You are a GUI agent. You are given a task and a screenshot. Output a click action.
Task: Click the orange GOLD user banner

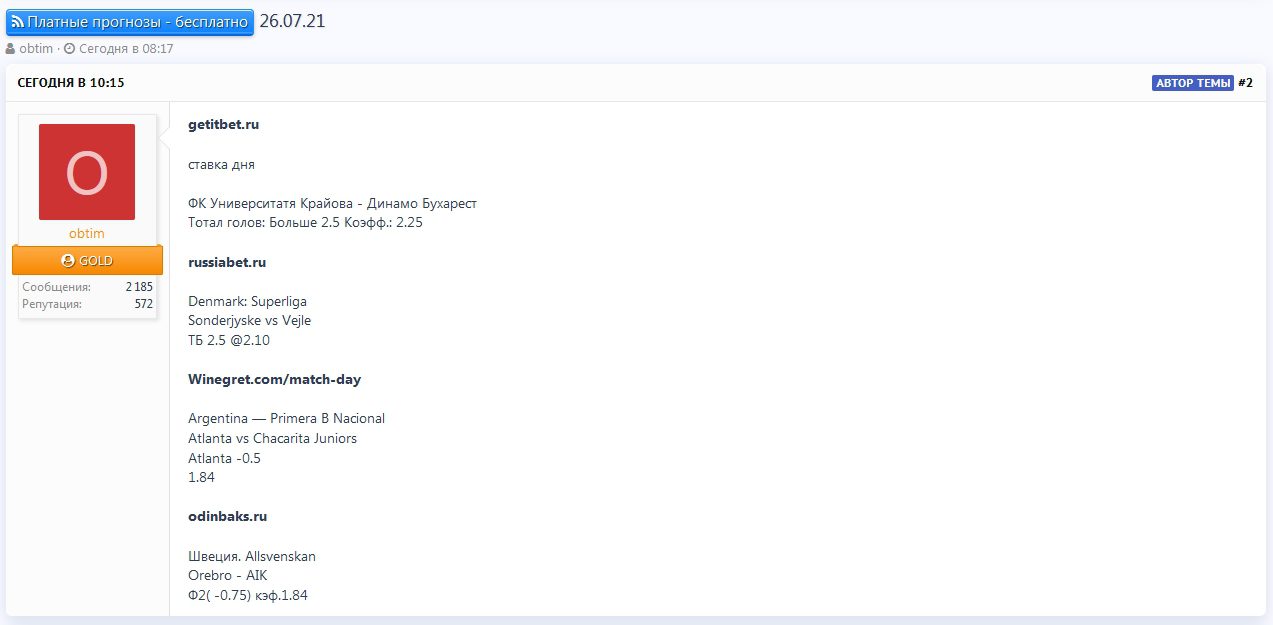pyautogui.click(x=87, y=260)
